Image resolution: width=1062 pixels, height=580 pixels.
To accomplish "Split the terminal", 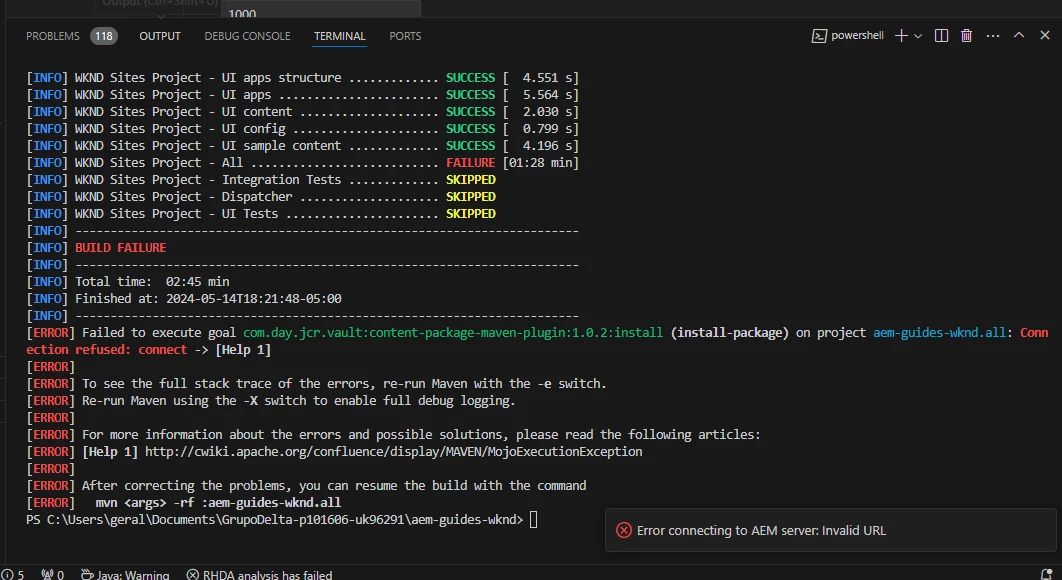I will tap(941, 36).
